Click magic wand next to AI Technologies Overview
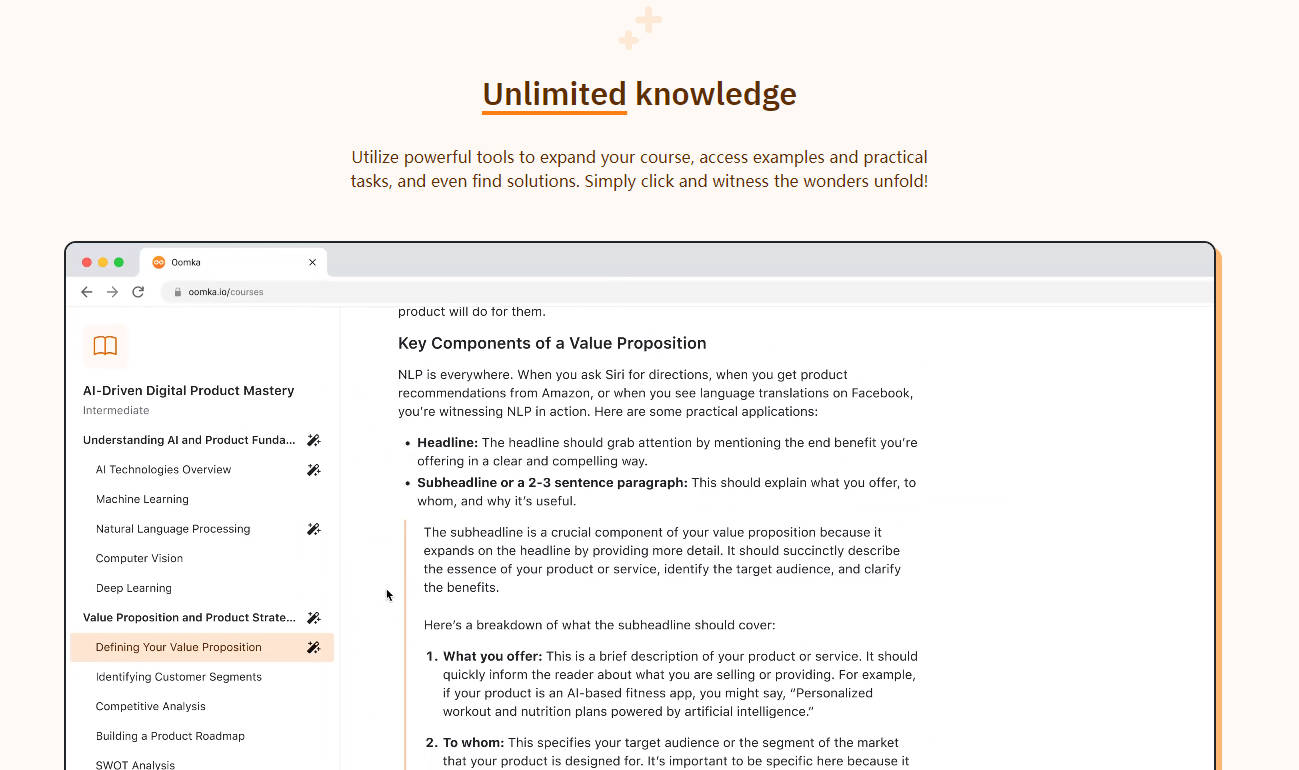The width and height of the screenshot is (1299, 770). (x=313, y=470)
